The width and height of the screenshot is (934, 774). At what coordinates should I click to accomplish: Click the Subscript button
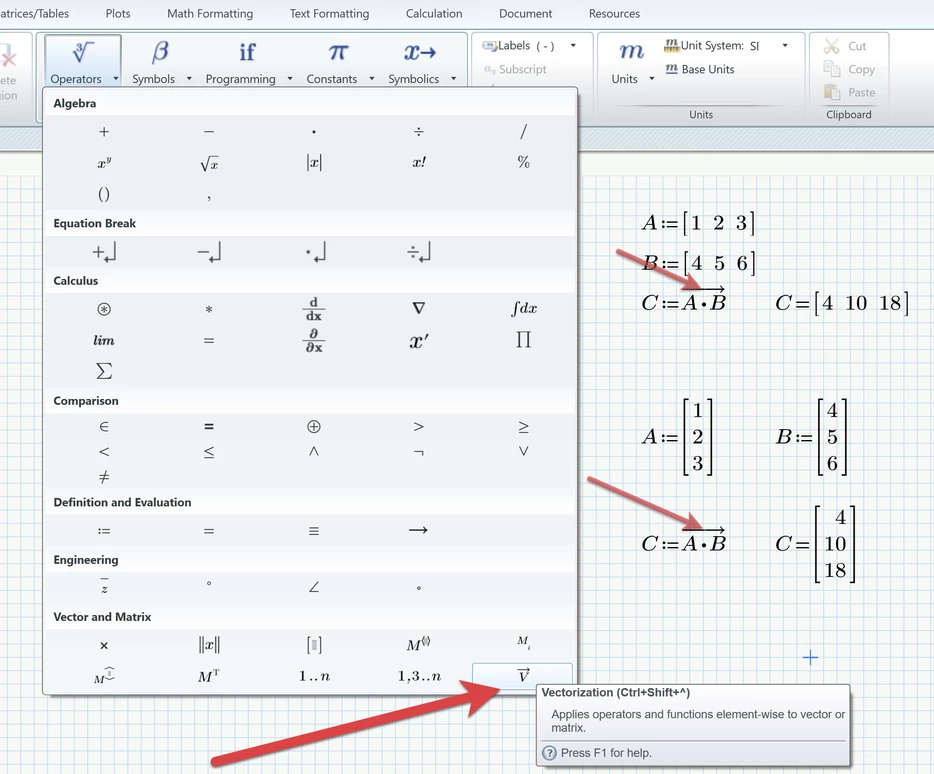(515, 69)
